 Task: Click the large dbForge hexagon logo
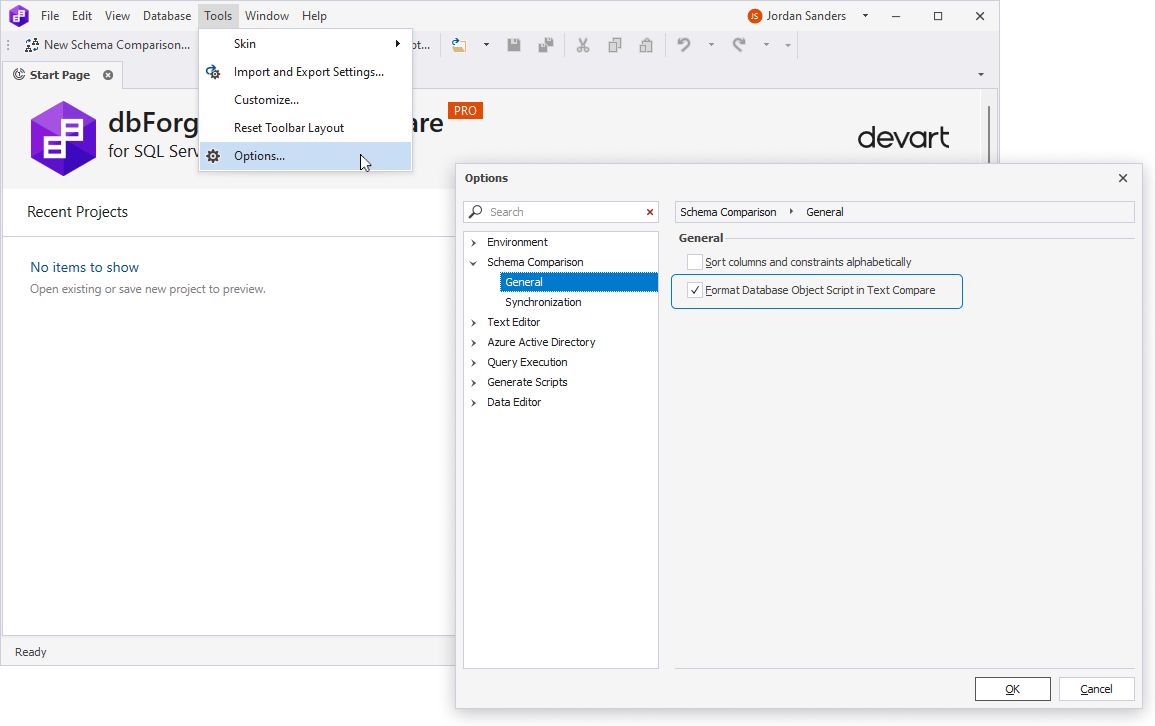tap(63, 138)
